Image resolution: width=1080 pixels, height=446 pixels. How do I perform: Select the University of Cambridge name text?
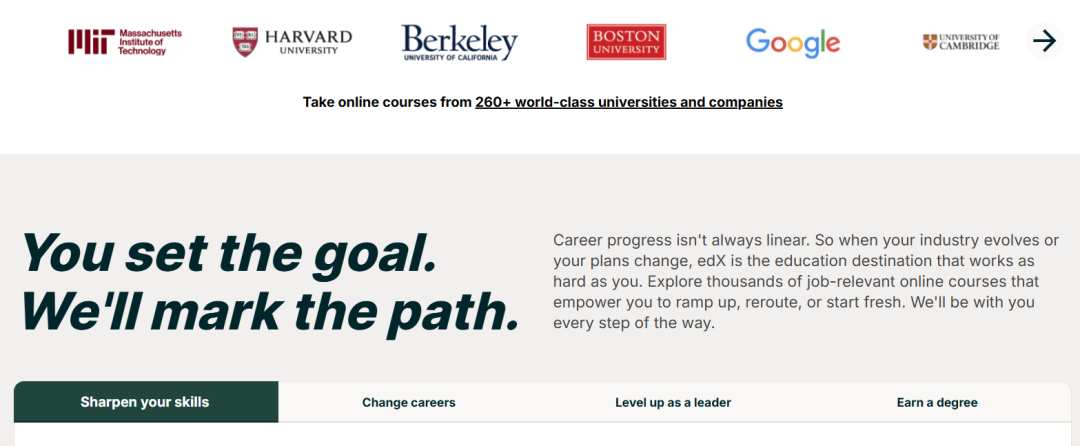click(x=969, y=42)
